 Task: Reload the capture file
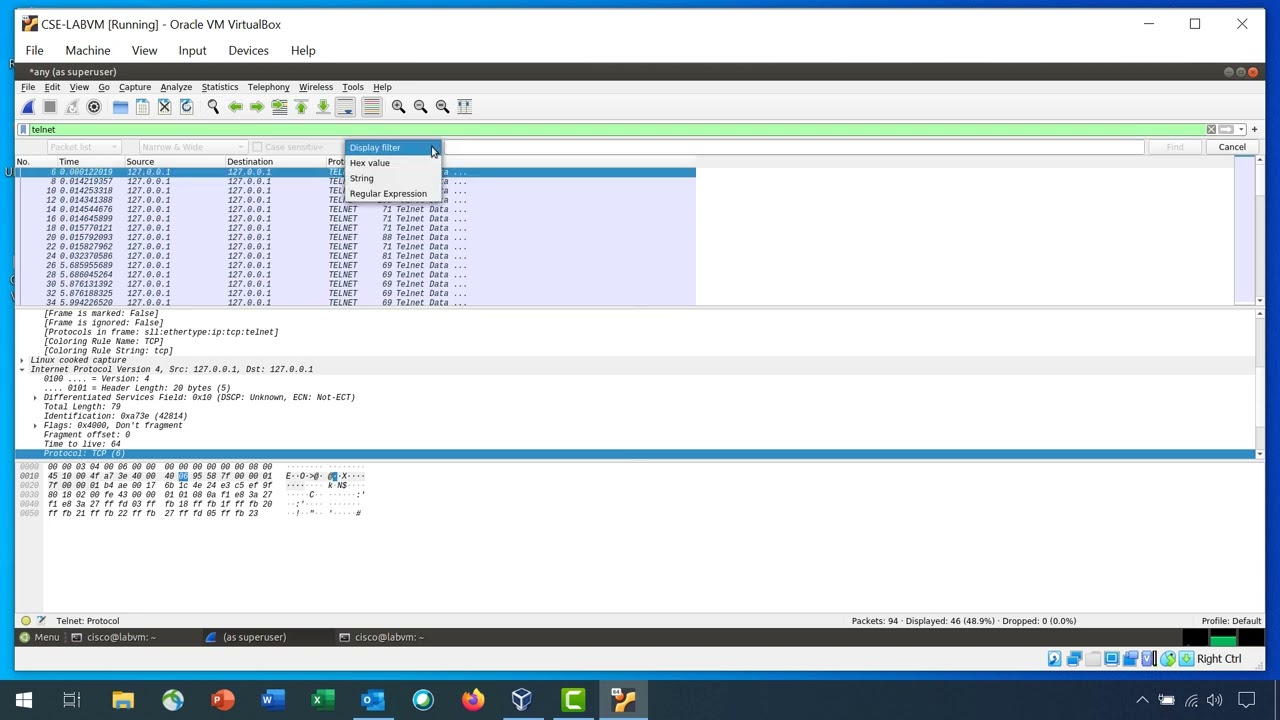(186, 106)
